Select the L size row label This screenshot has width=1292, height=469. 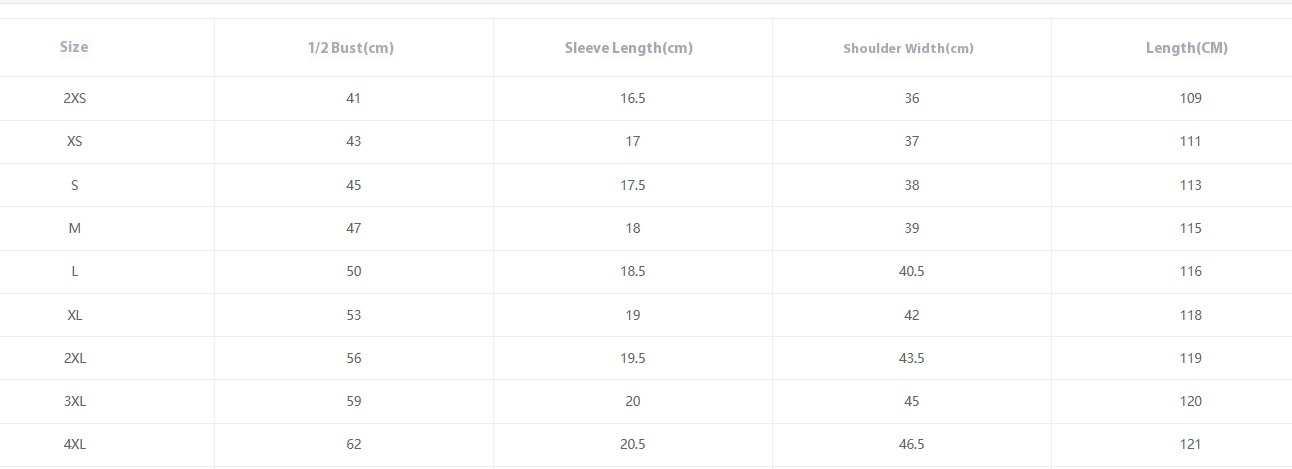click(74, 271)
